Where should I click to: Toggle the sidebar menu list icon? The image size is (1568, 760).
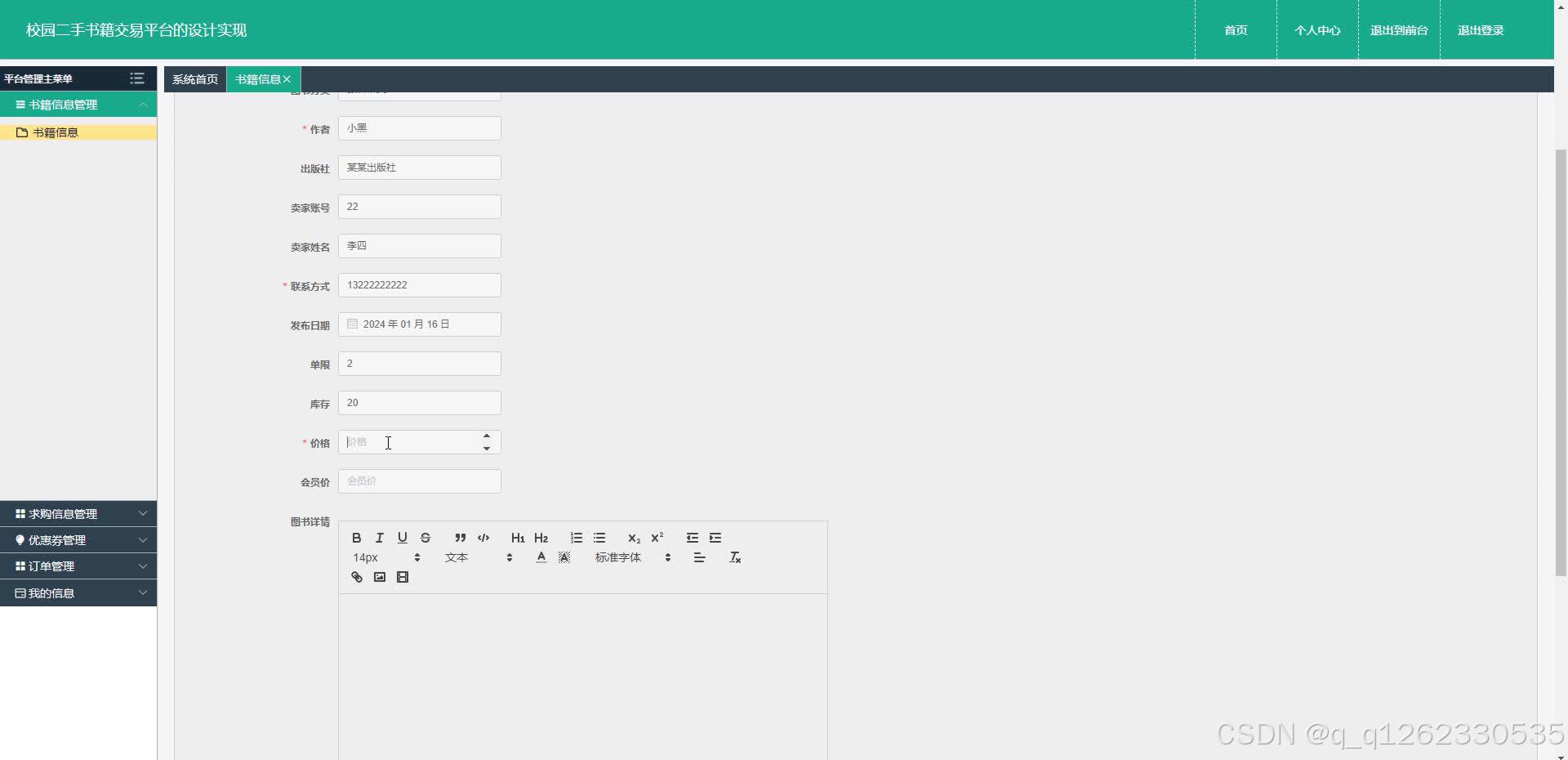point(137,78)
